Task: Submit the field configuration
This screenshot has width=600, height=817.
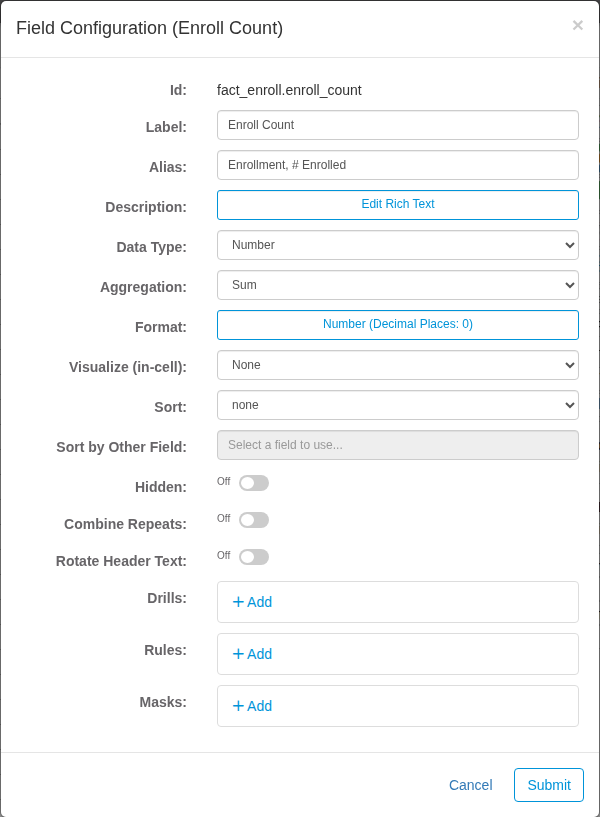Action: coord(549,785)
